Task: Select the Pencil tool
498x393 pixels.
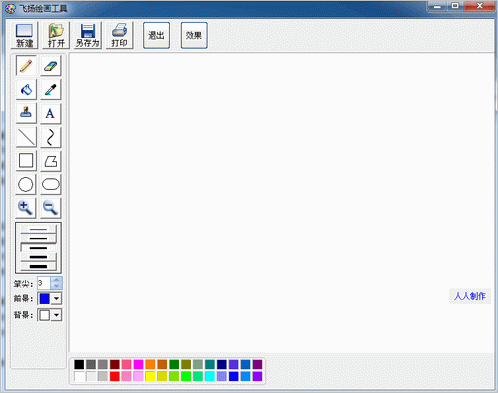Action: tap(26, 66)
